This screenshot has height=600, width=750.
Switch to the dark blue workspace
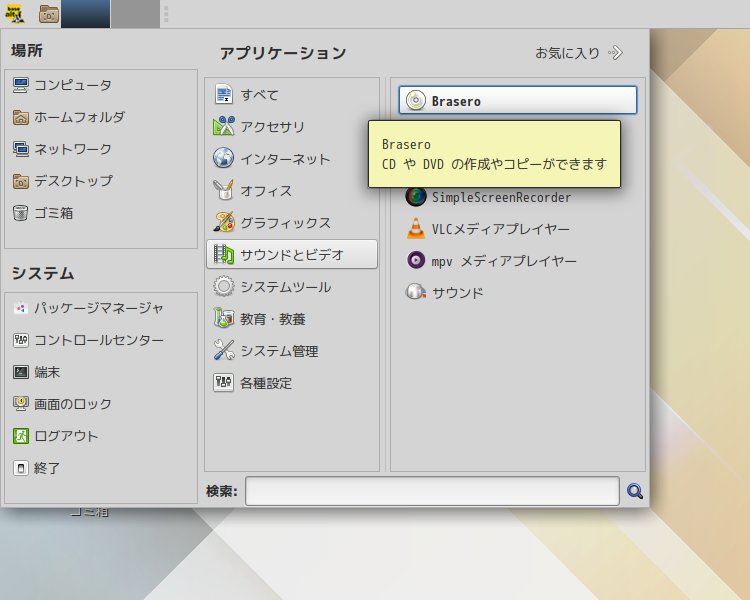click(x=86, y=14)
